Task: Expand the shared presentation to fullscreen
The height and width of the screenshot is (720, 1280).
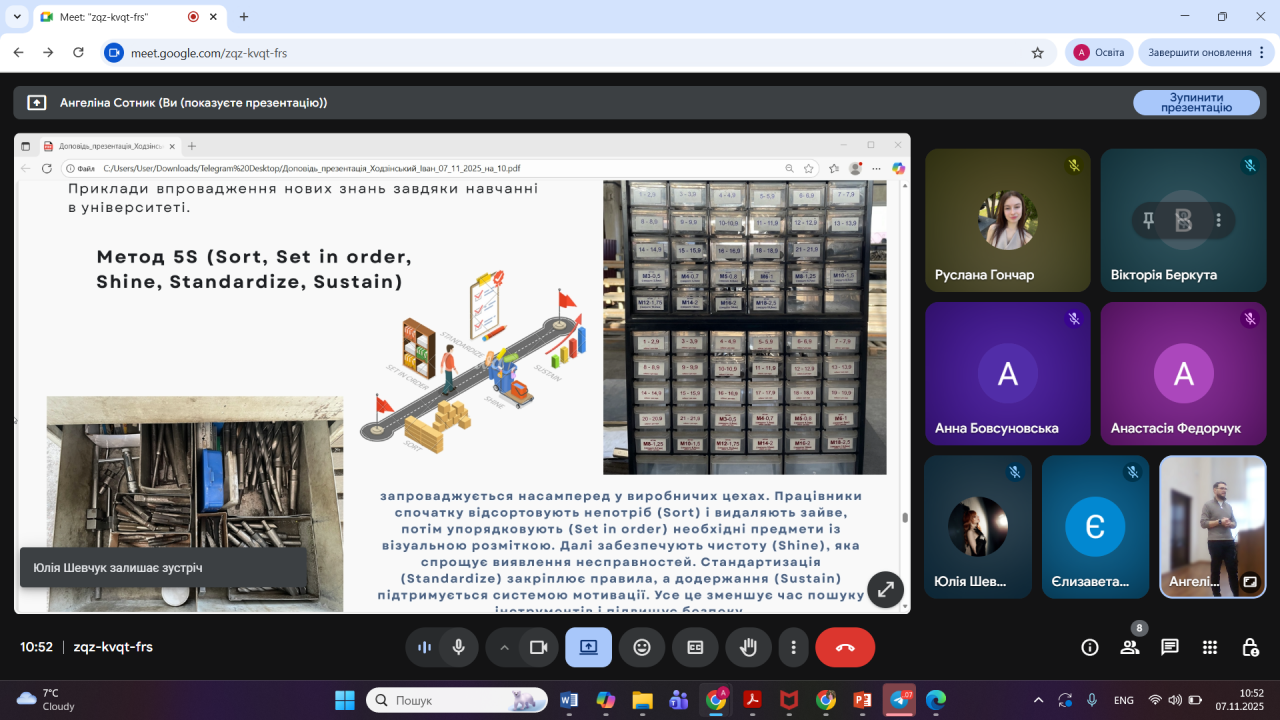Action: click(x=885, y=590)
